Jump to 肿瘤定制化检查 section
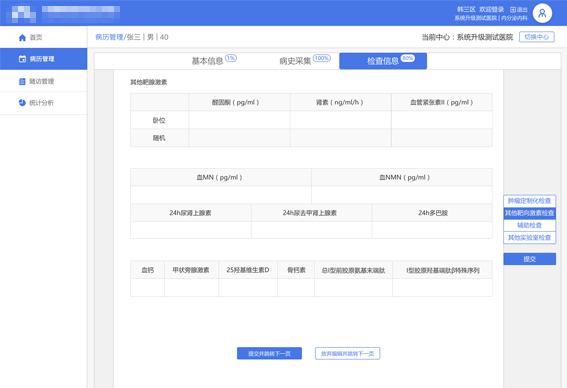The width and height of the screenshot is (567, 388). (x=529, y=201)
